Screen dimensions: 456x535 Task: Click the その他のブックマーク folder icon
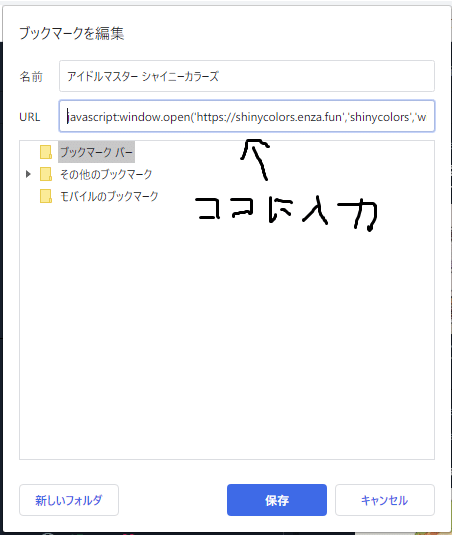click(x=46, y=174)
